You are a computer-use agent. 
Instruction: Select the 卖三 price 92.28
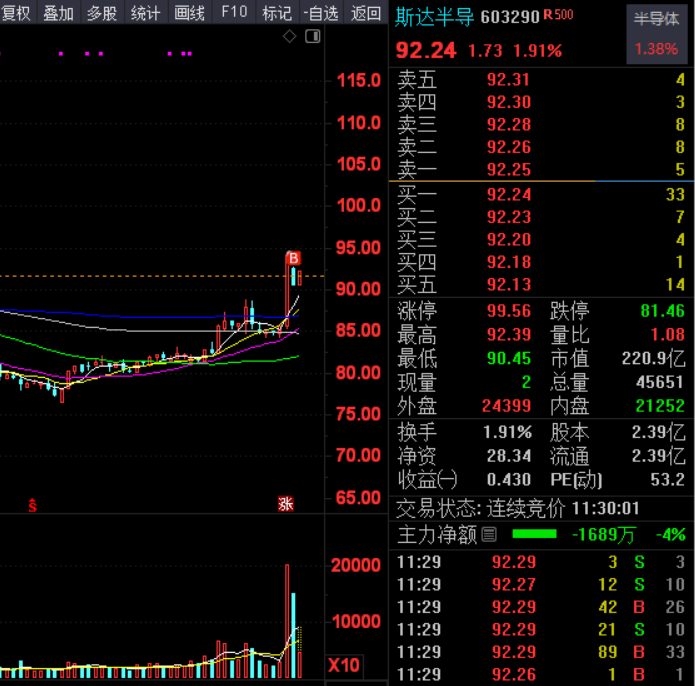tap(508, 125)
